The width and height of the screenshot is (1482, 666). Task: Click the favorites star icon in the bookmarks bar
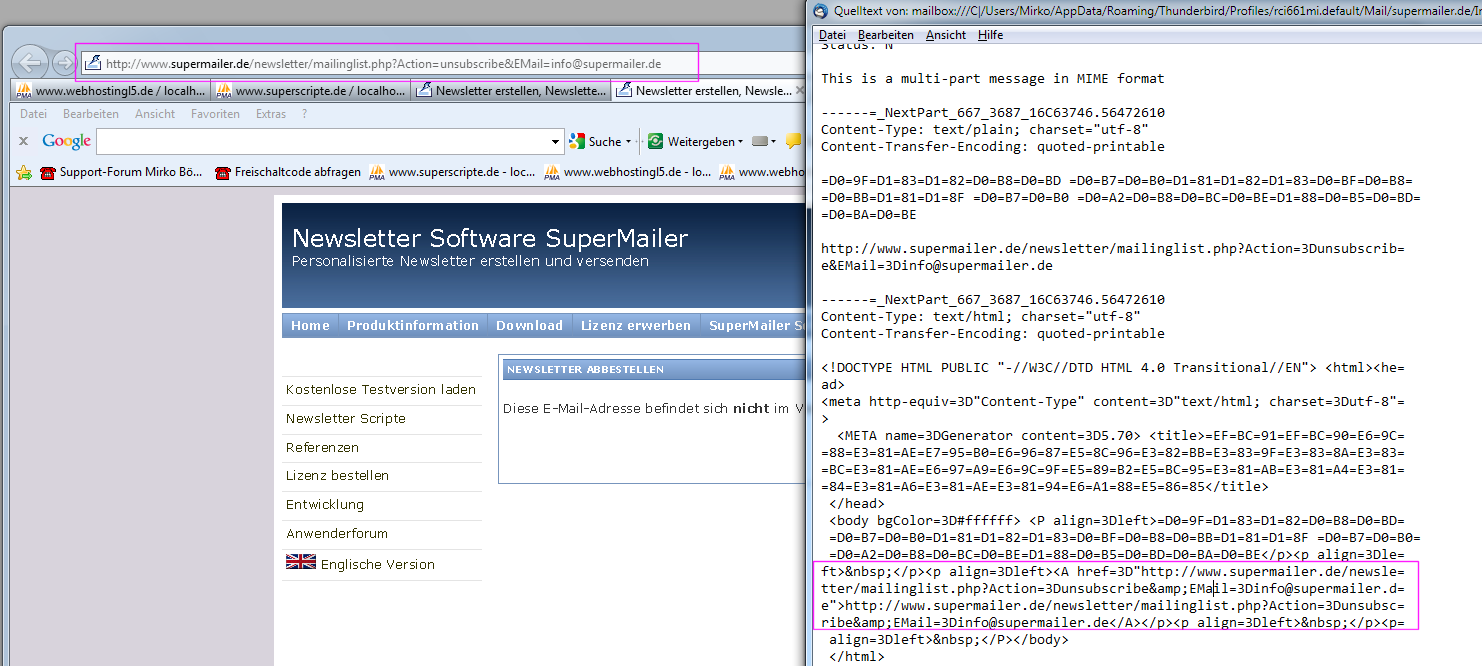pyautogui.click(x=24, y=172)
